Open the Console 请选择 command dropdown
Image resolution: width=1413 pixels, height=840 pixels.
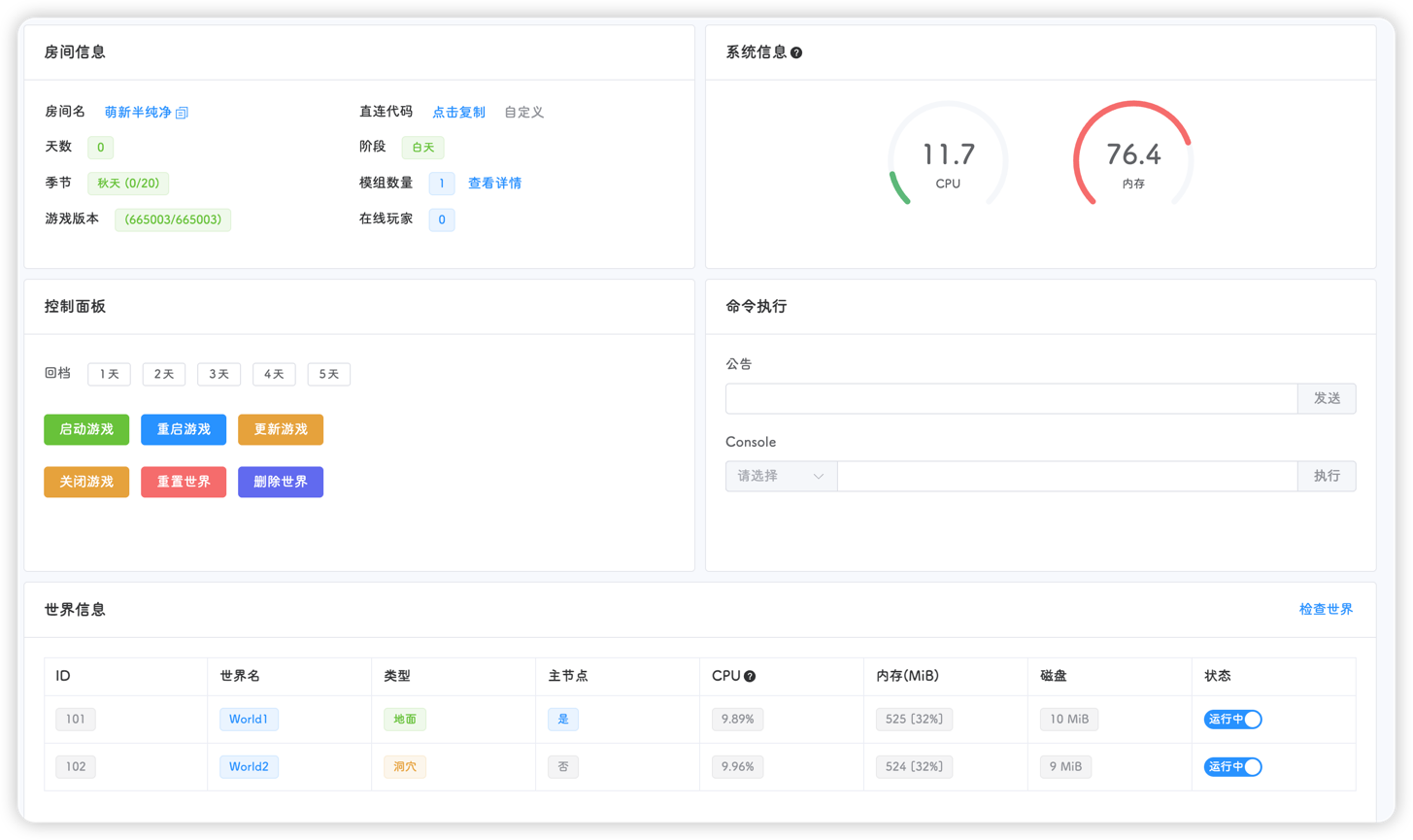point(780,476)
